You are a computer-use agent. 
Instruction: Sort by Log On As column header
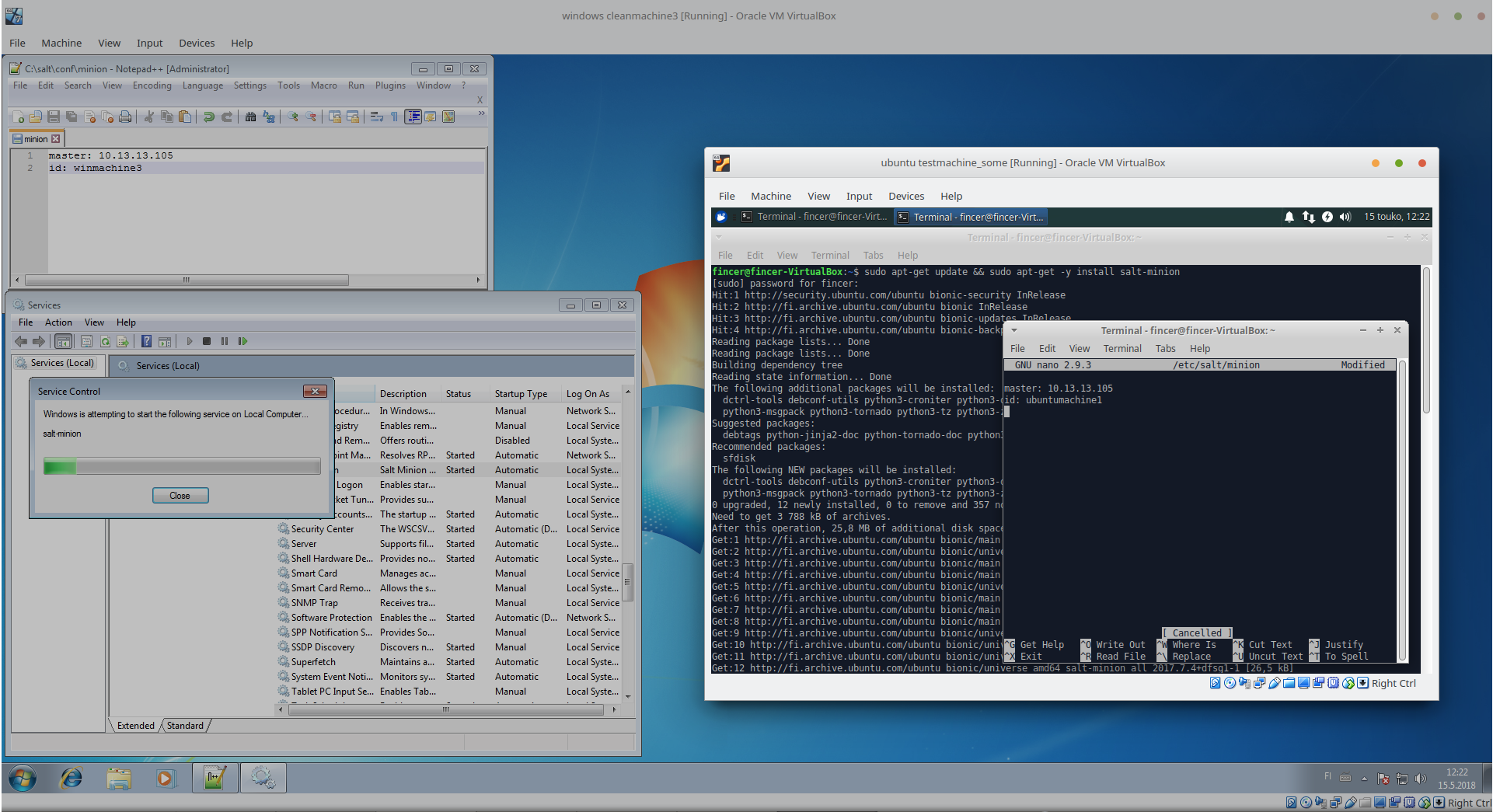(591, 394)
